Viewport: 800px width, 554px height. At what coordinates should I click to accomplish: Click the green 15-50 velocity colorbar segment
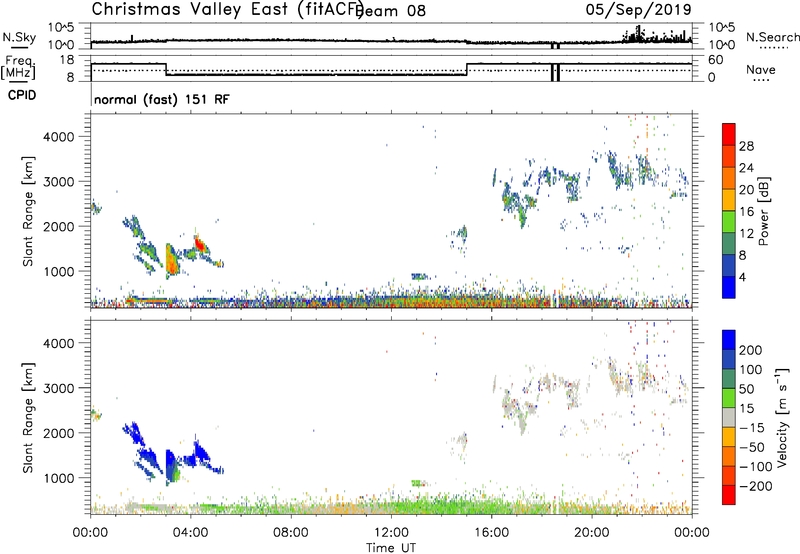729,398
